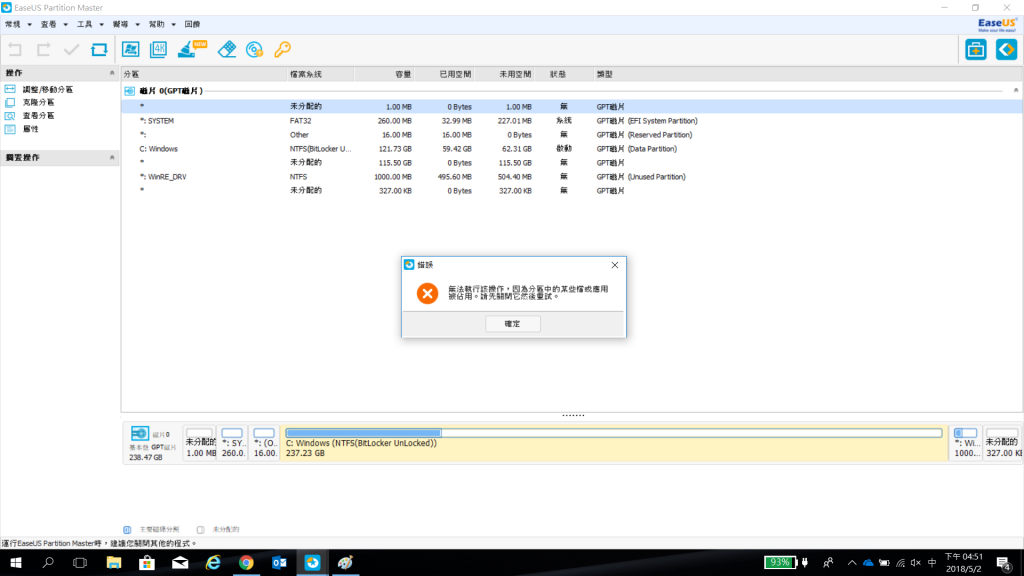Select 克隆分區 in the operations panel
This screenshot has height=576, width=1024.
pyautogui.click(x=39, y=103)
